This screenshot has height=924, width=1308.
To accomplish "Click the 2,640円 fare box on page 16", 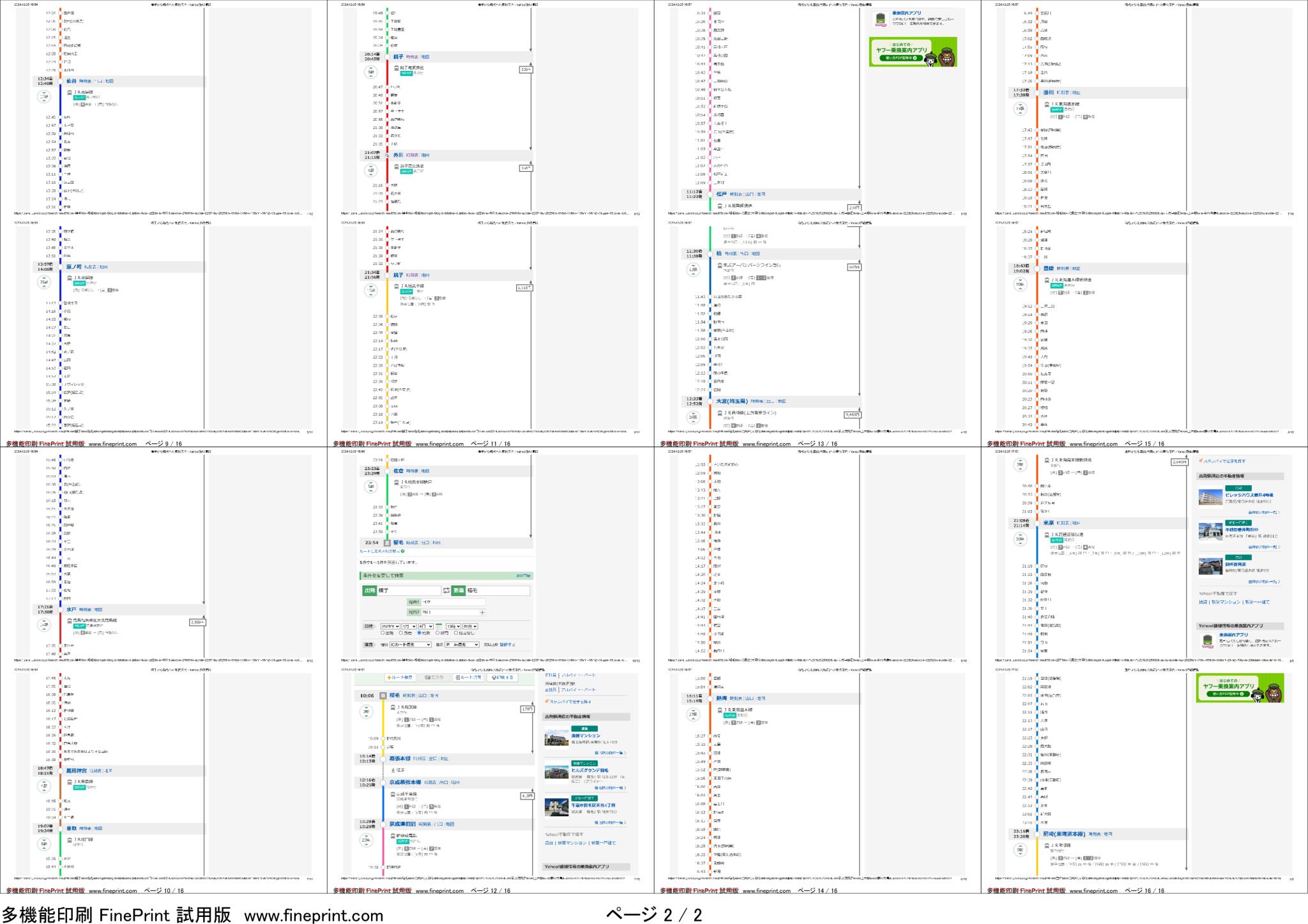I will point(1180,462).
